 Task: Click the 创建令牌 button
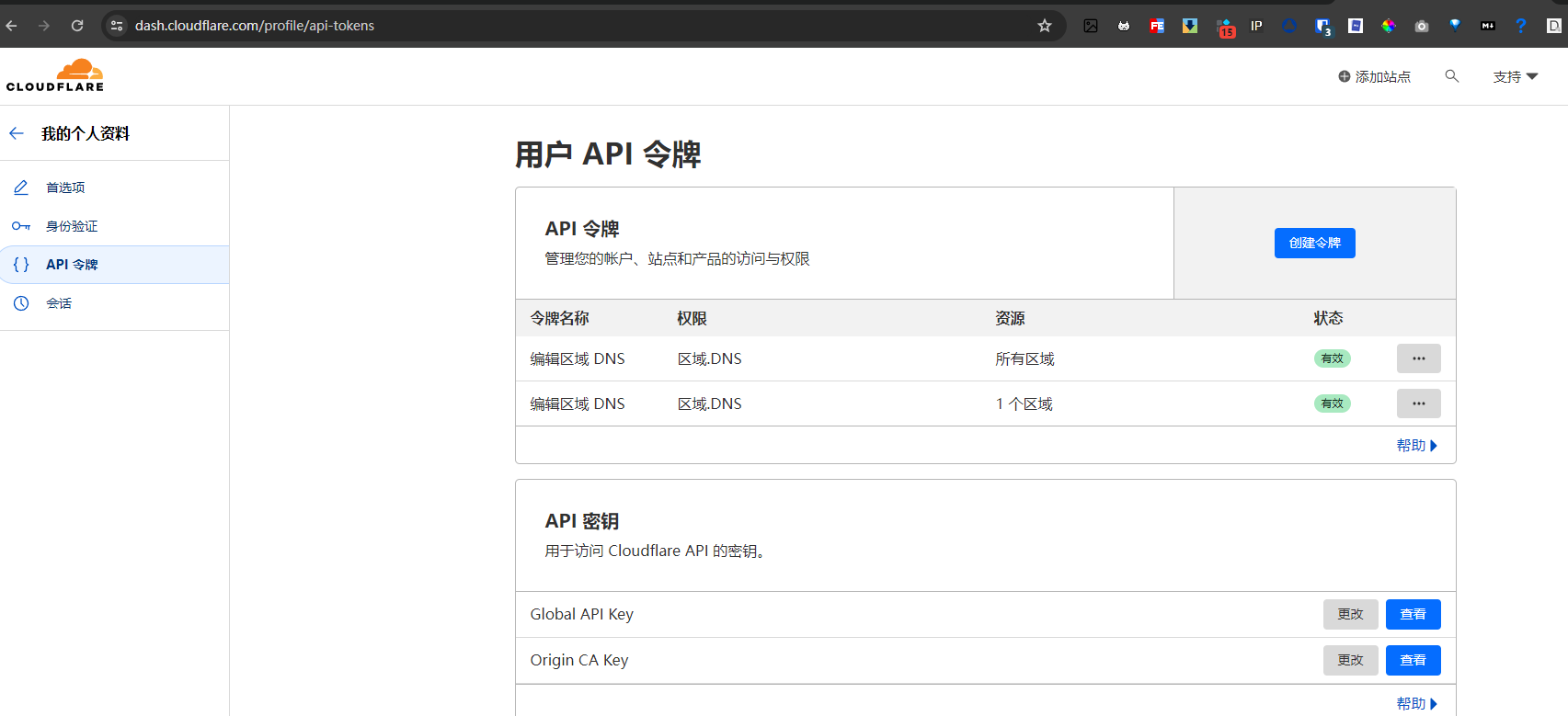[x=1314, y=243]
